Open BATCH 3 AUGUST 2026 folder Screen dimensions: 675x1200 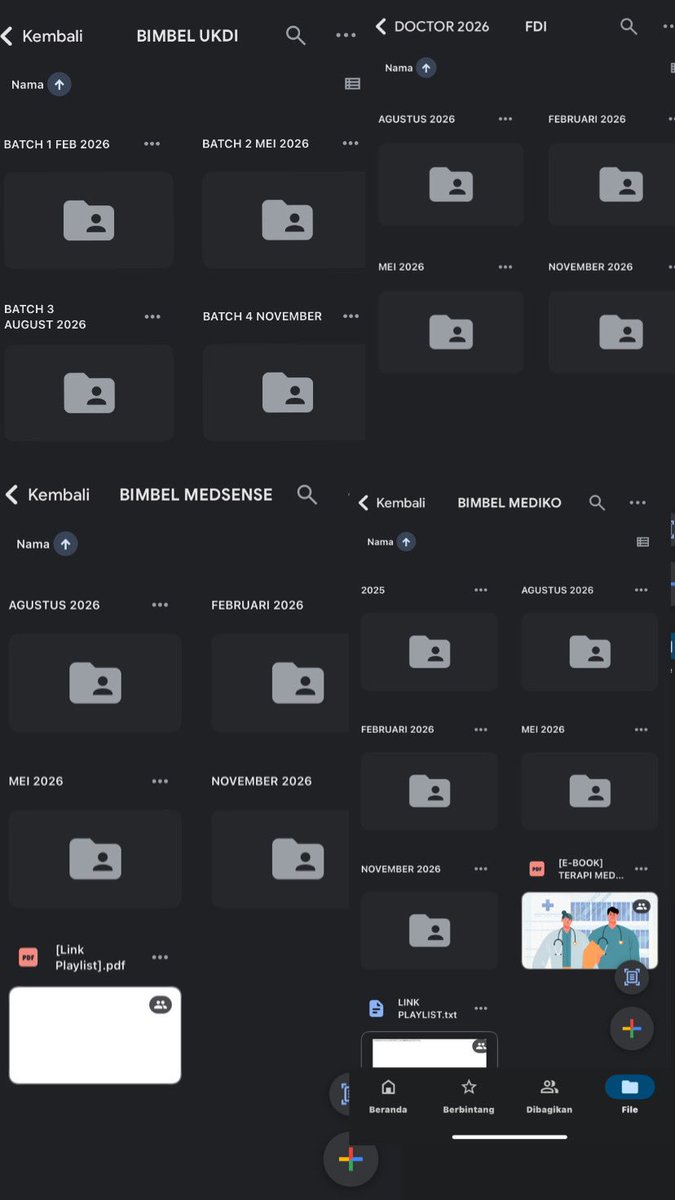89,393
